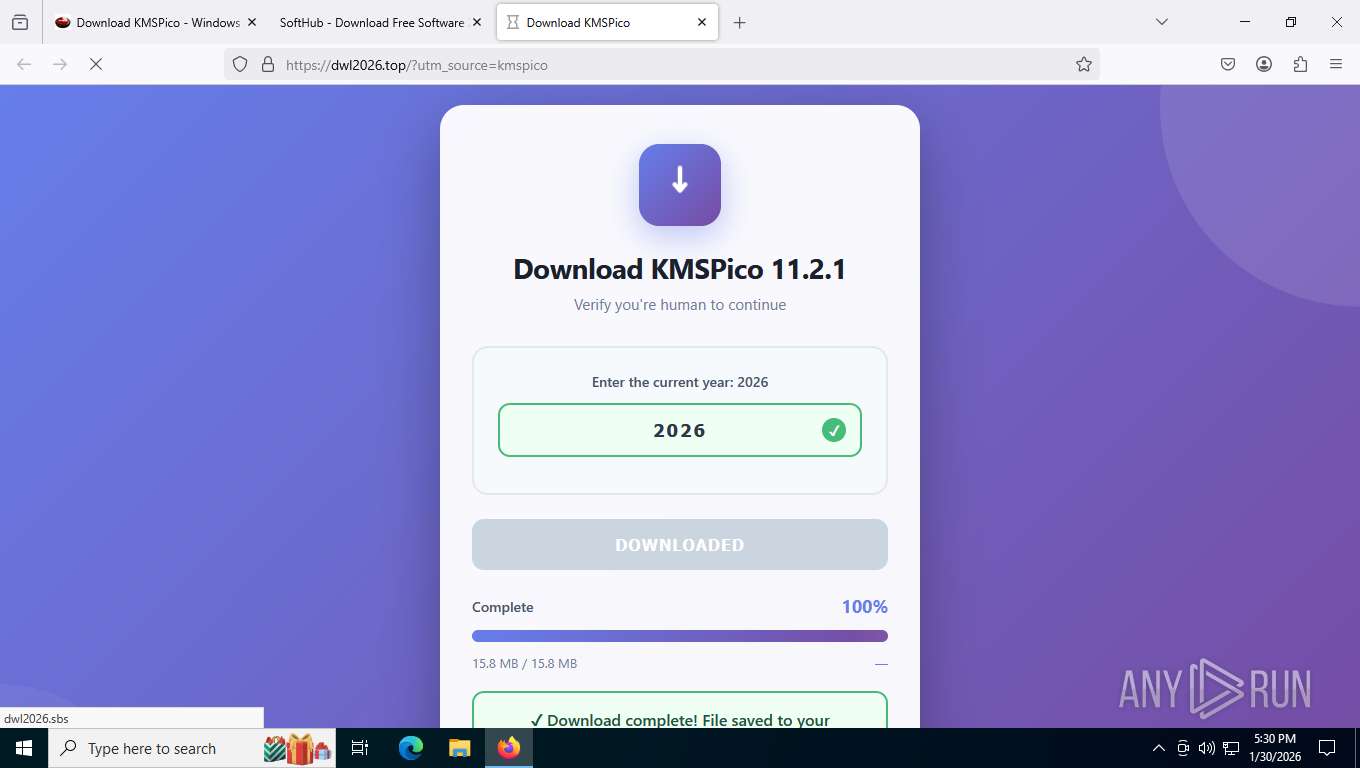Go back to previous page
Viewport: 1360px width, 768px height.
(x=24, y=64)
